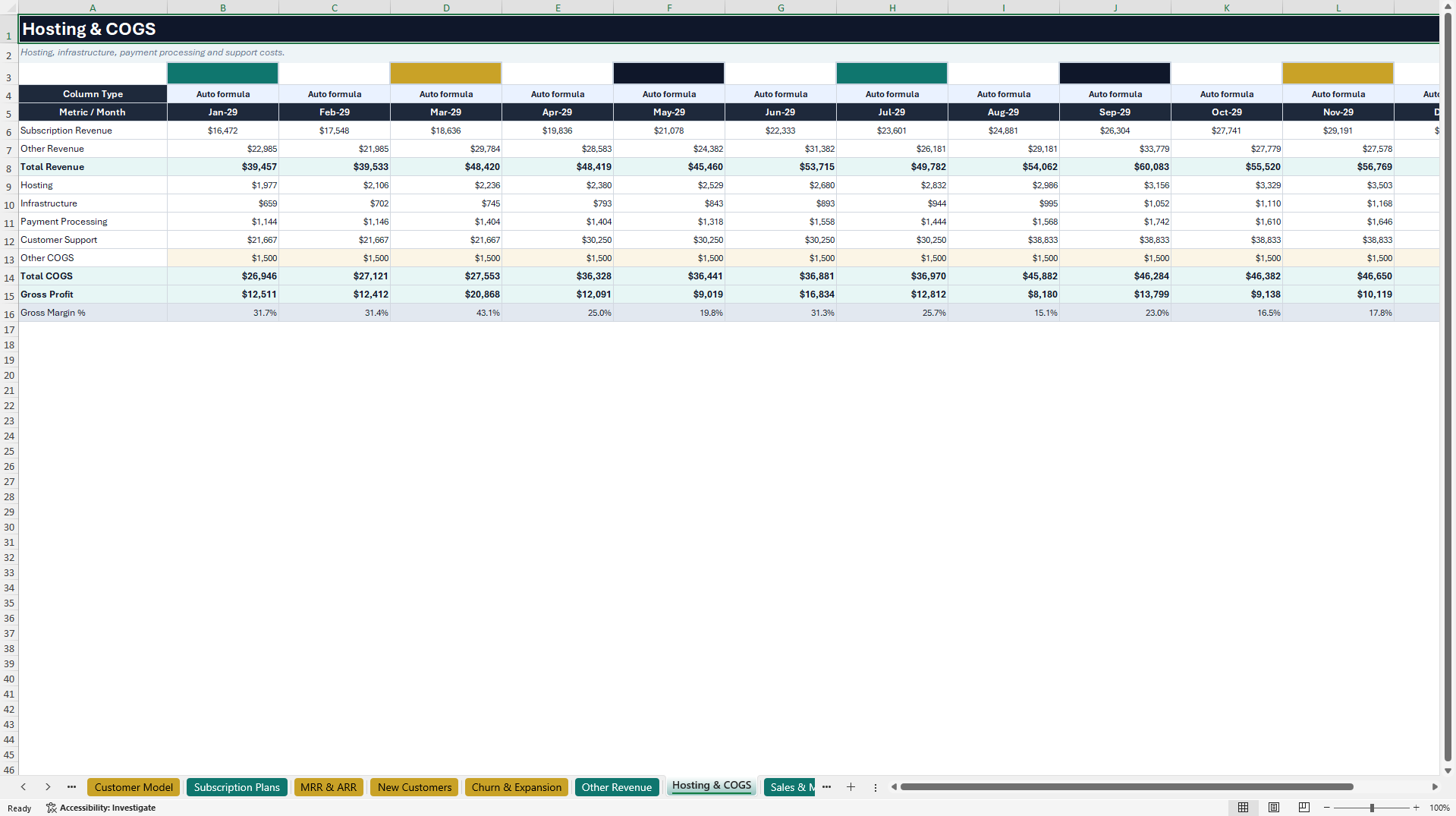
Task: Open the Subscription Plans sheet tab
Action: [237, 787]
